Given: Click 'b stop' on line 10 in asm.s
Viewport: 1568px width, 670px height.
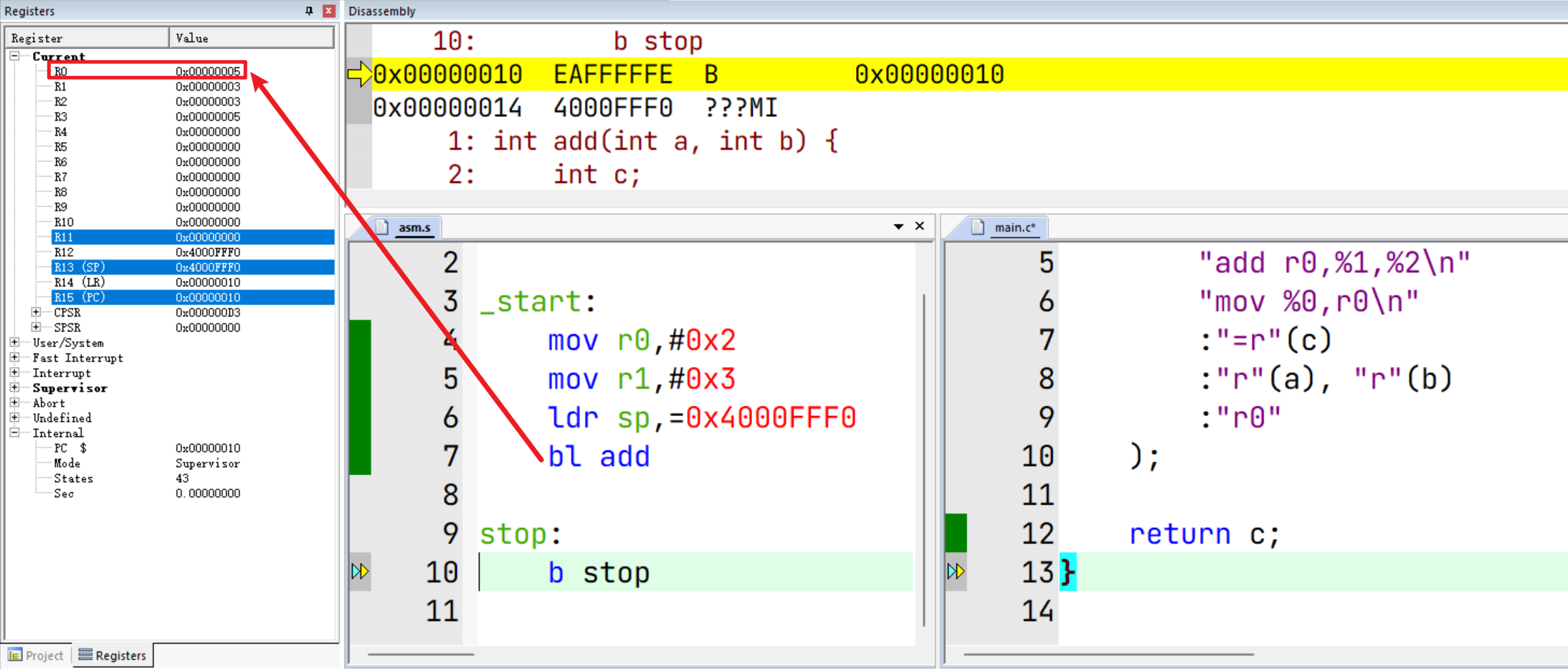Looking at the screenshot, I should 599,572.
